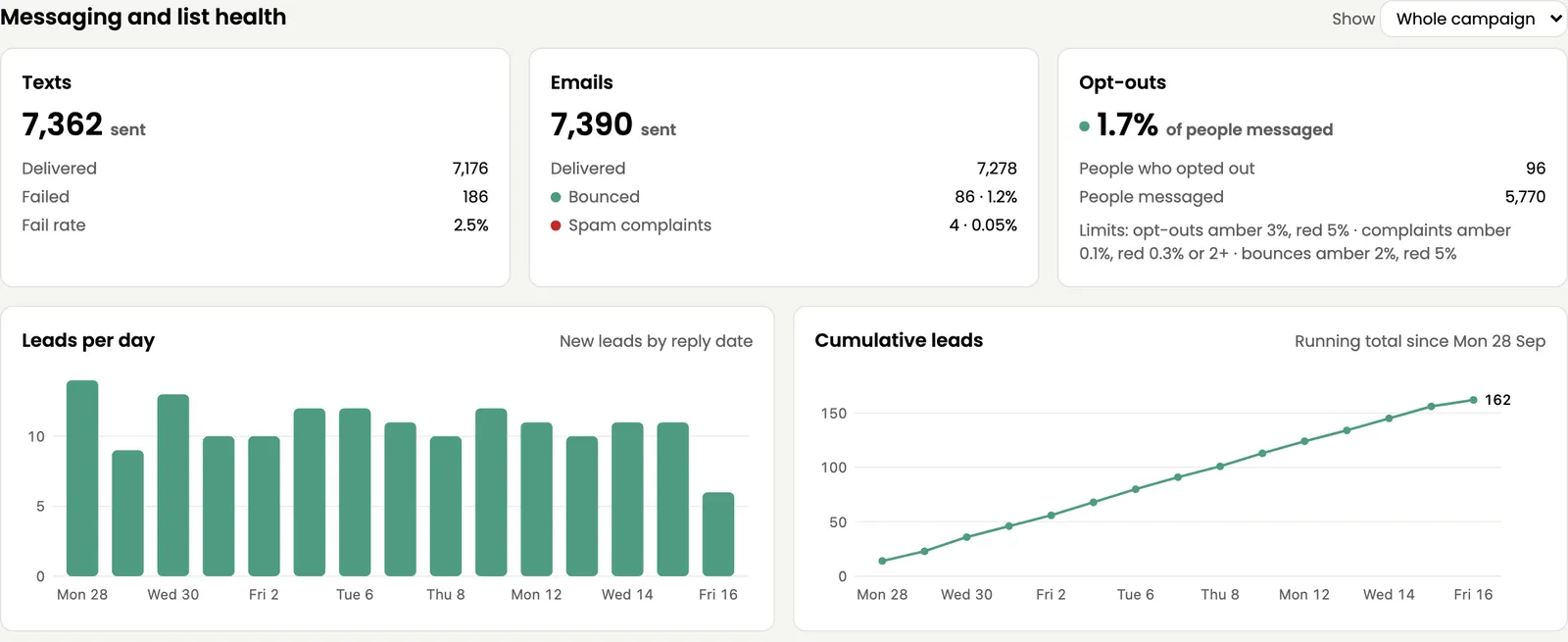Click the "96" opted out value
The height and width of the screenshot is (642, 1568).
(x=1536, y=169)
